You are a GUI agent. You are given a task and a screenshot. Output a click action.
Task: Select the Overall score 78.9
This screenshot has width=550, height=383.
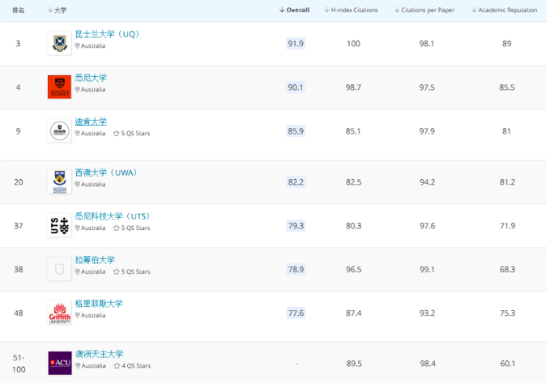click(296, 269)
